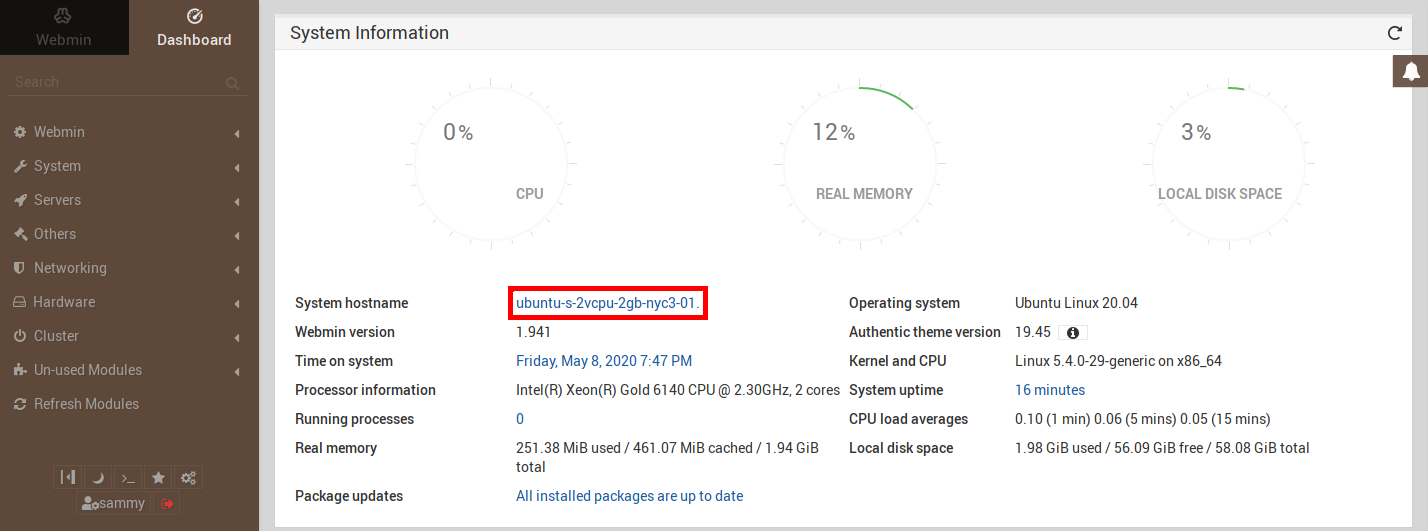Select the Dashboard tab
Viewport: 1428px width, 531px height.
click(194, 28)
